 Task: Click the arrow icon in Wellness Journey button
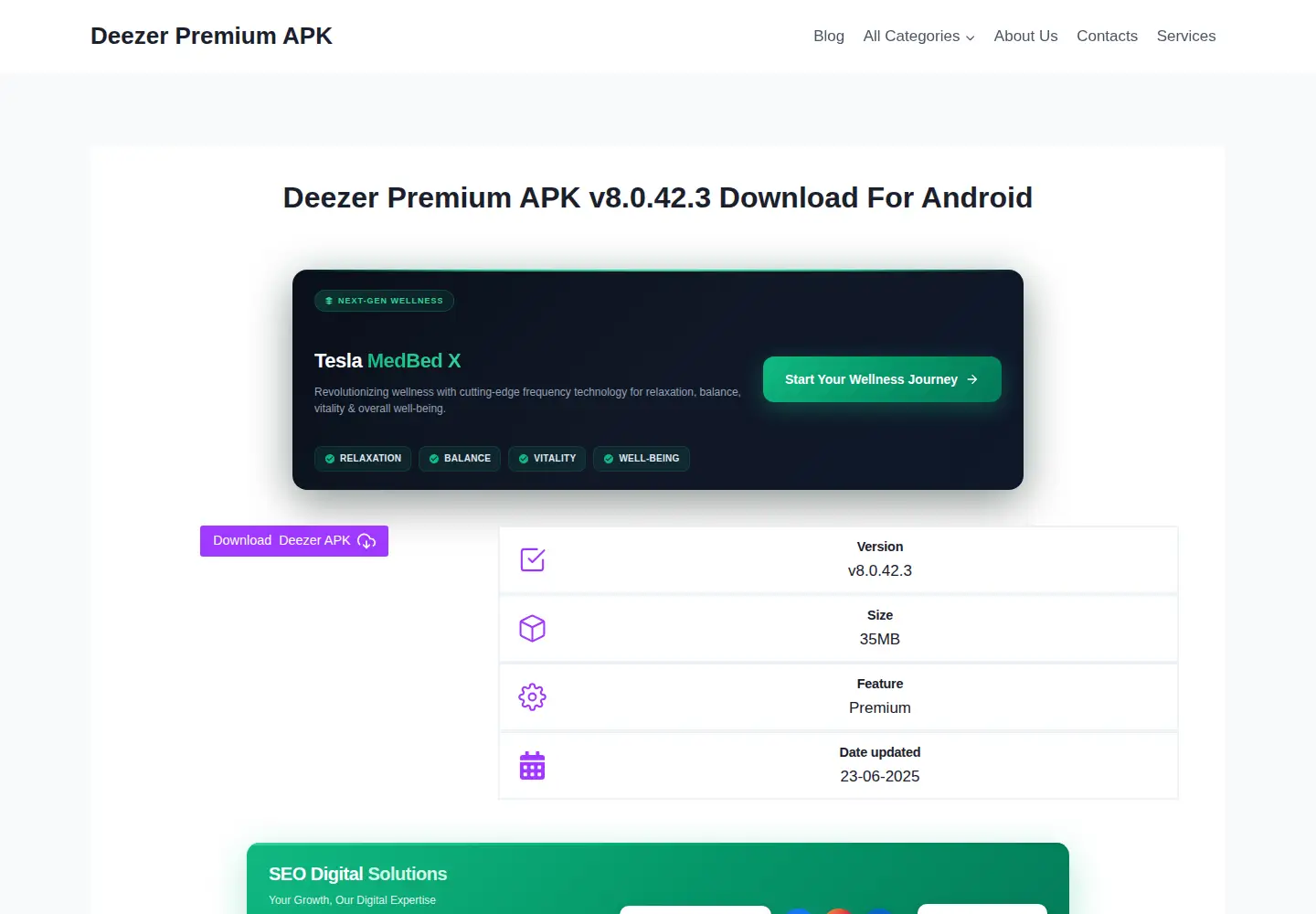tap(972, 379)
